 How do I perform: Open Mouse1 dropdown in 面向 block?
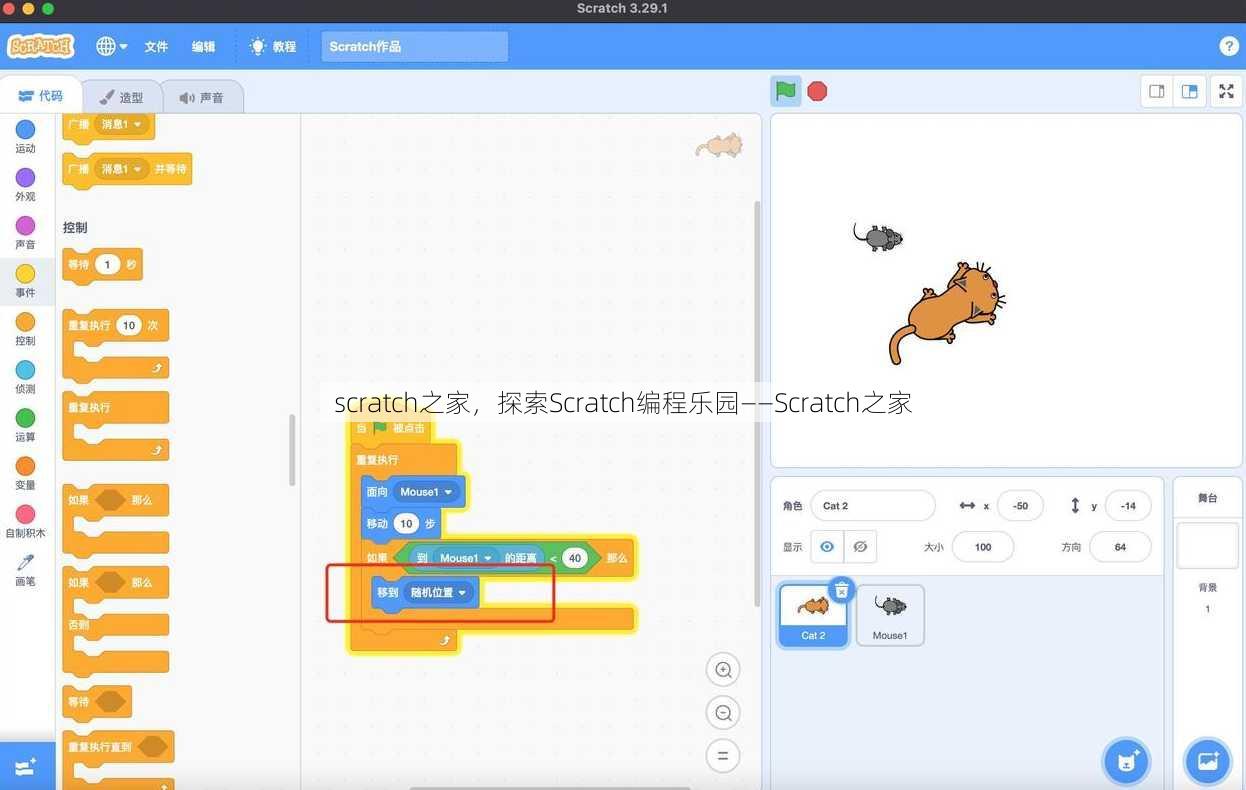(427, 492)
